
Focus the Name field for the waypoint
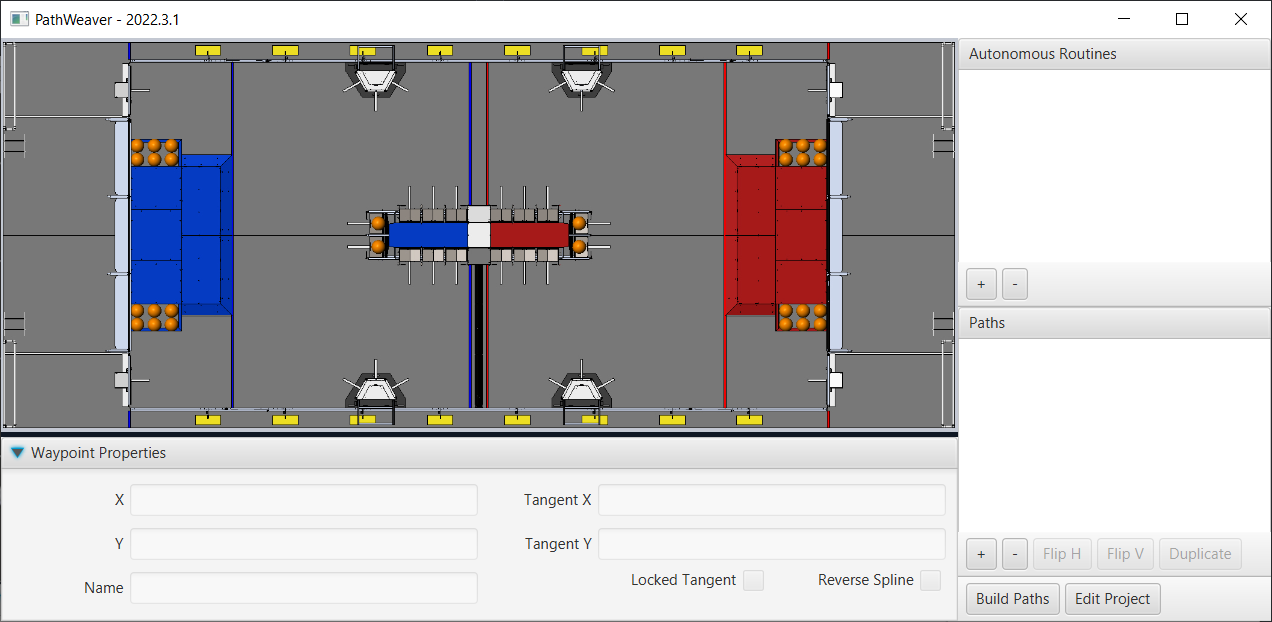(x=303, y=587)
